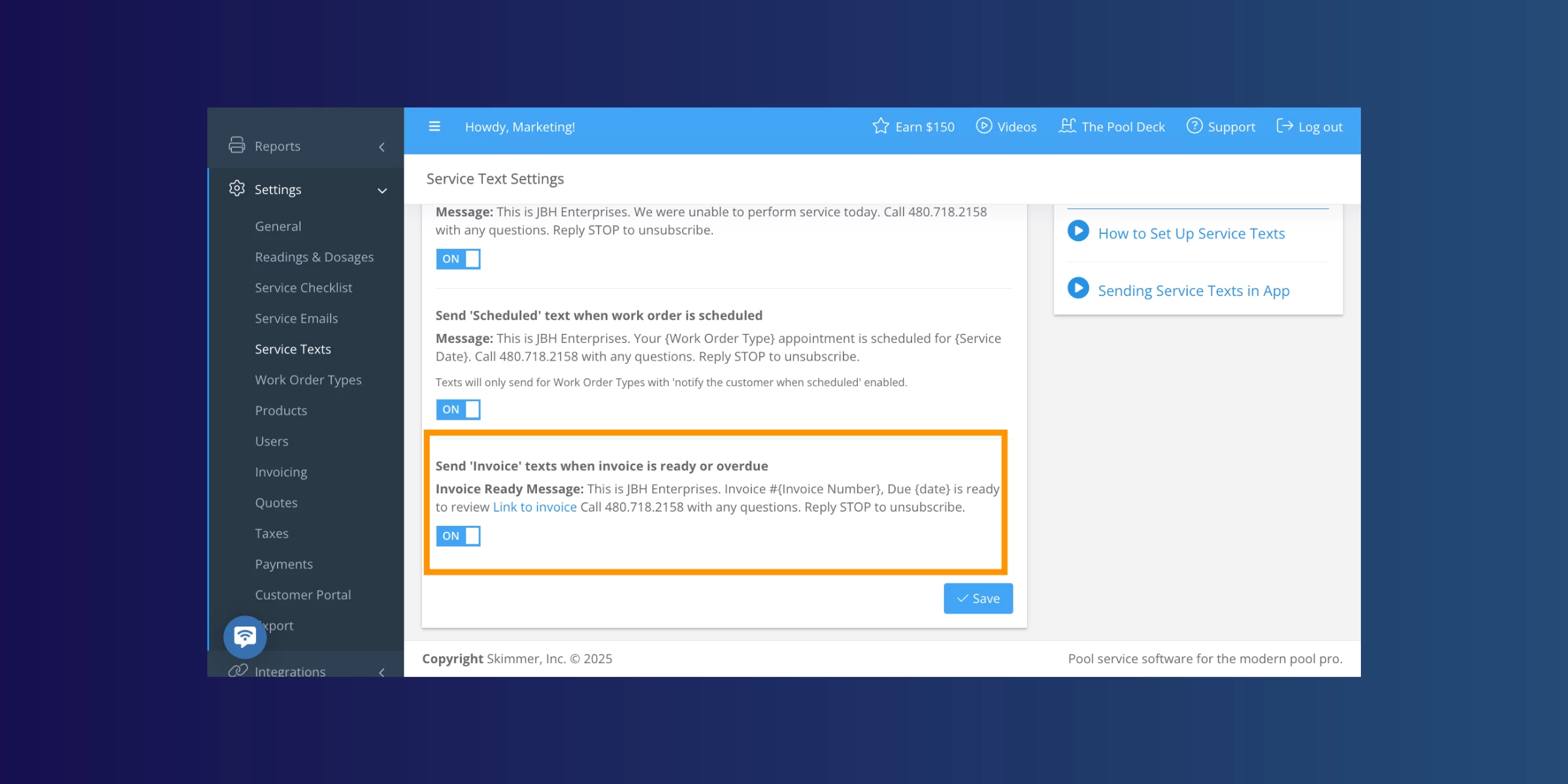Turn off the Invoice texts toggle
1568x784 pixels.
(x=458, y=536)
